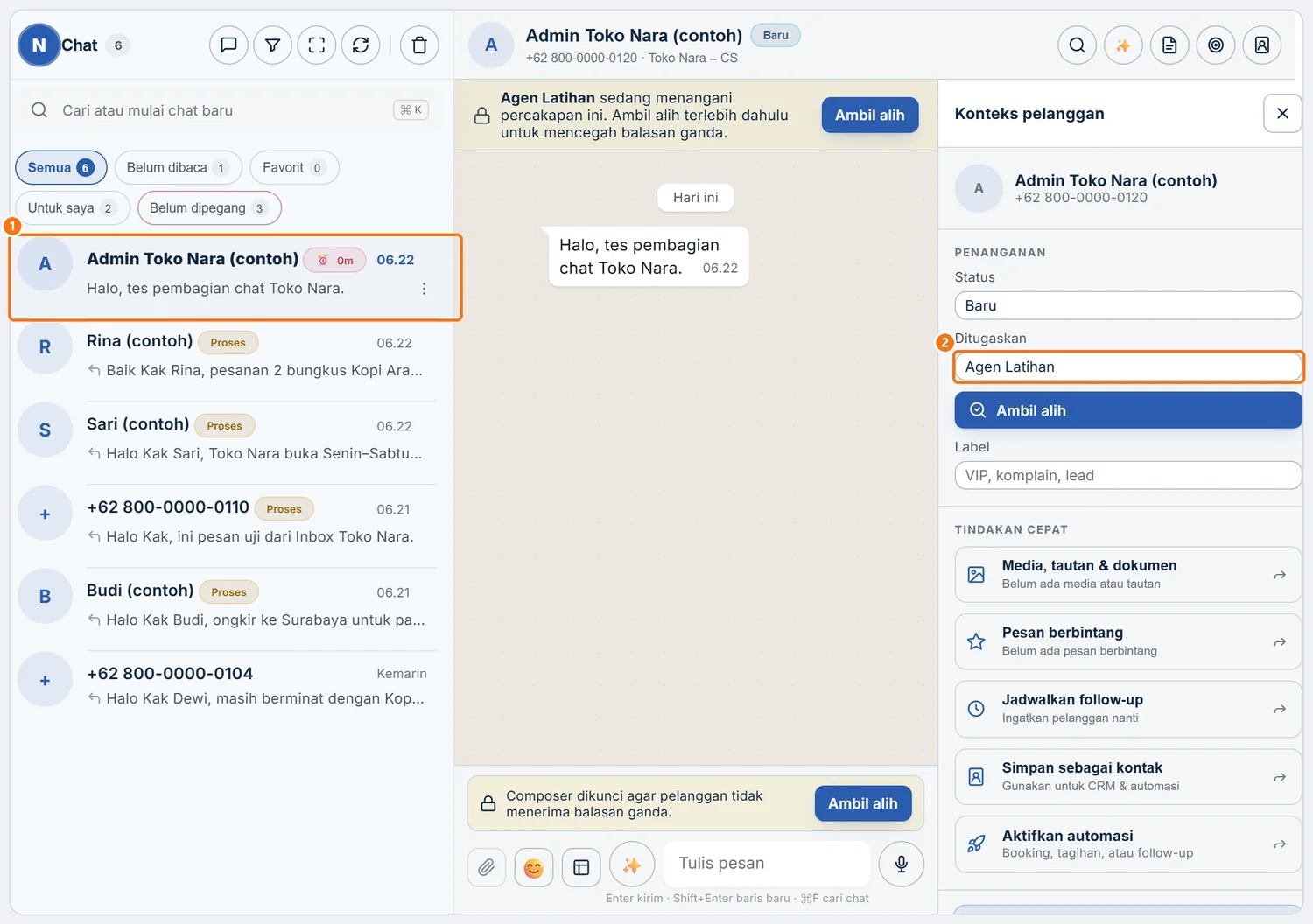Open Jadwalkan follow-up quick action
Screen dimensions: 1313x924
1127,709
